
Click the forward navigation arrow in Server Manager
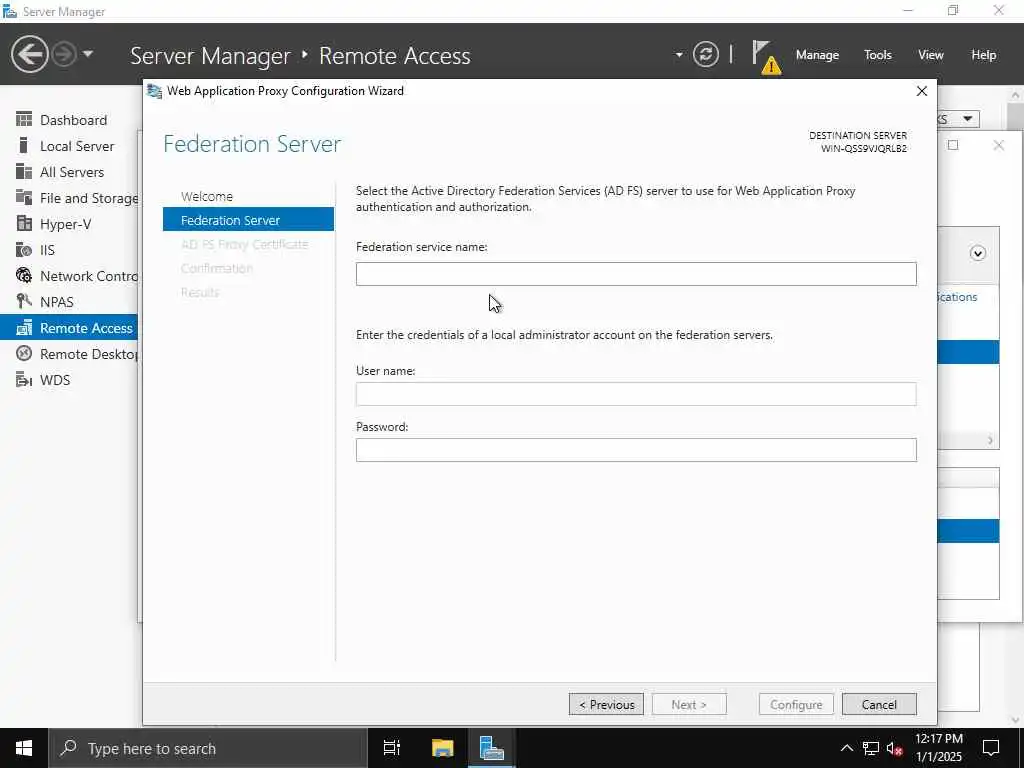pyautogui.click(x=64, y=54)
